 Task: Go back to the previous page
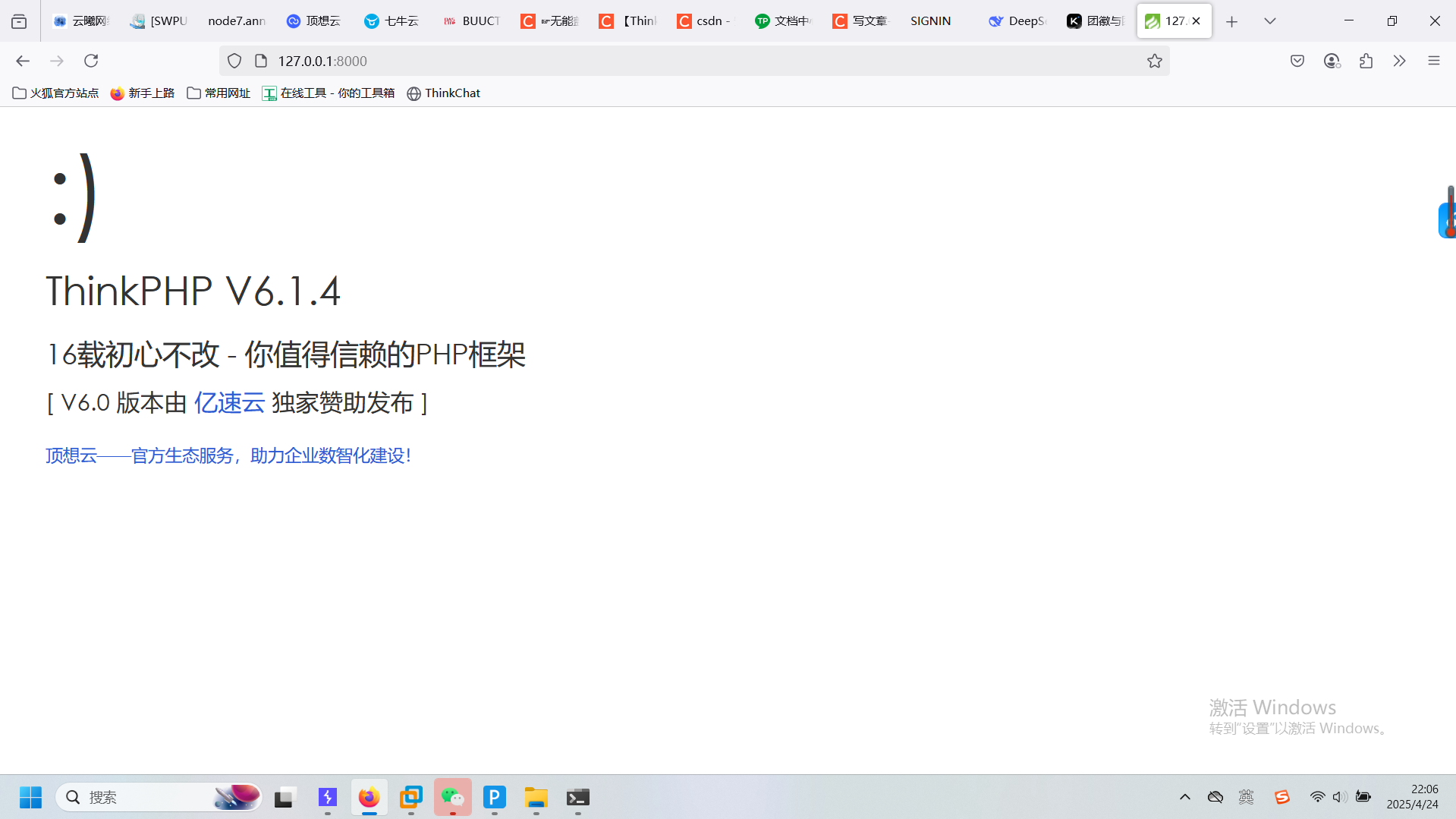point(23,61)
